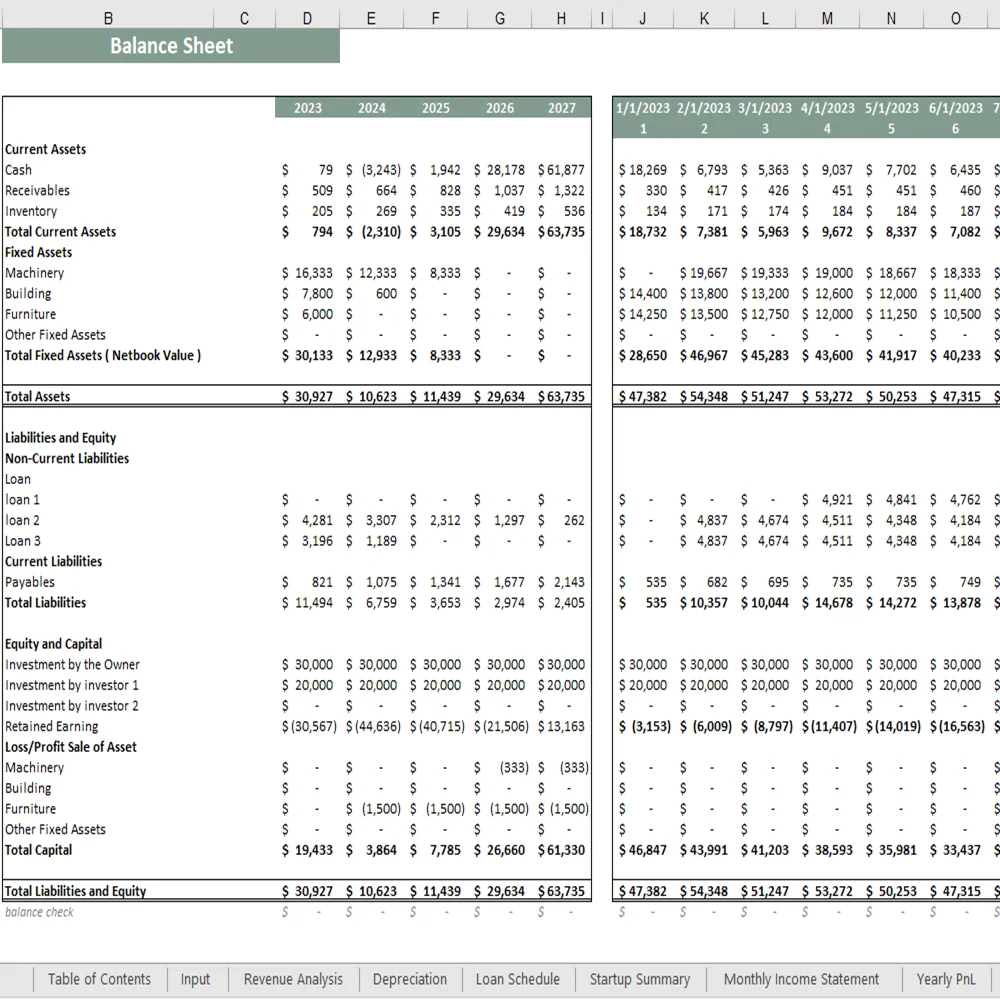Click the Total Liabilities and Equity label
Viewport: 1000px width, 1000px height.
pyautogui.click(x=75, y=890)
